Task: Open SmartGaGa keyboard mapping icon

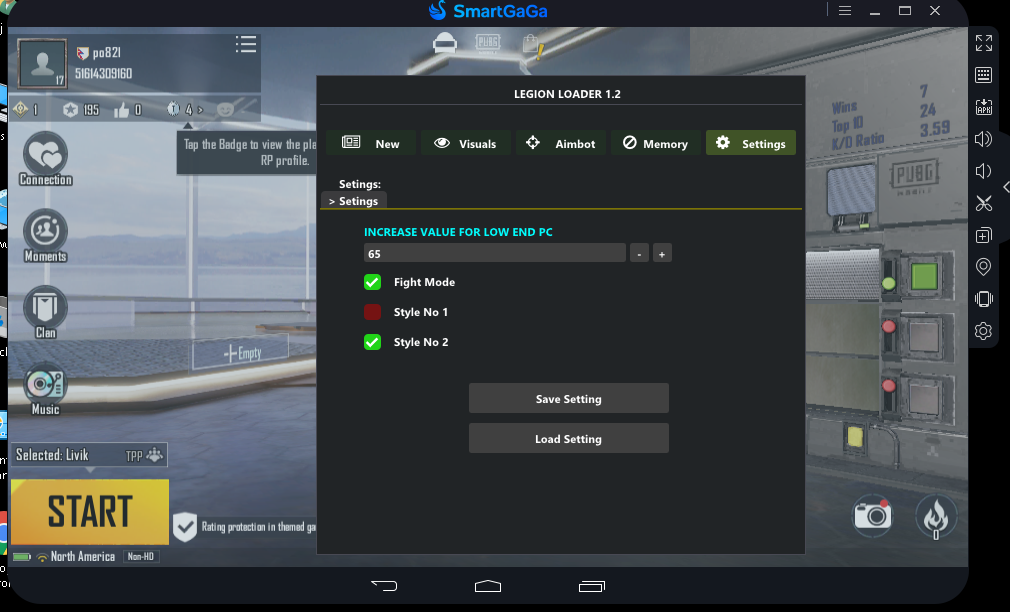Action: [984, 75]
